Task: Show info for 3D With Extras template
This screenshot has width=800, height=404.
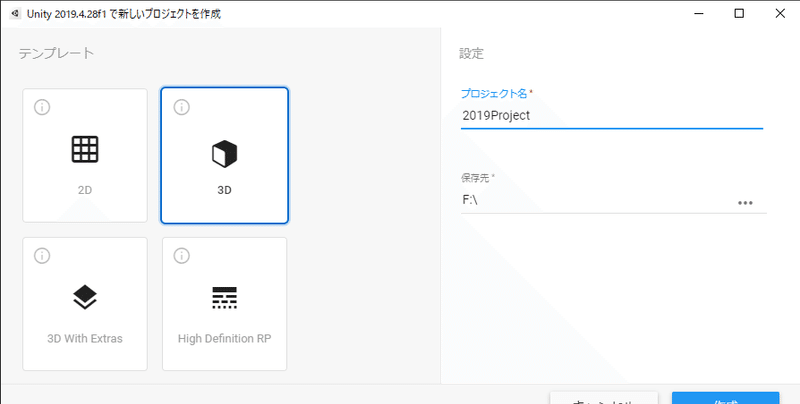Action: pyautogui.click(x=42, y=256)
